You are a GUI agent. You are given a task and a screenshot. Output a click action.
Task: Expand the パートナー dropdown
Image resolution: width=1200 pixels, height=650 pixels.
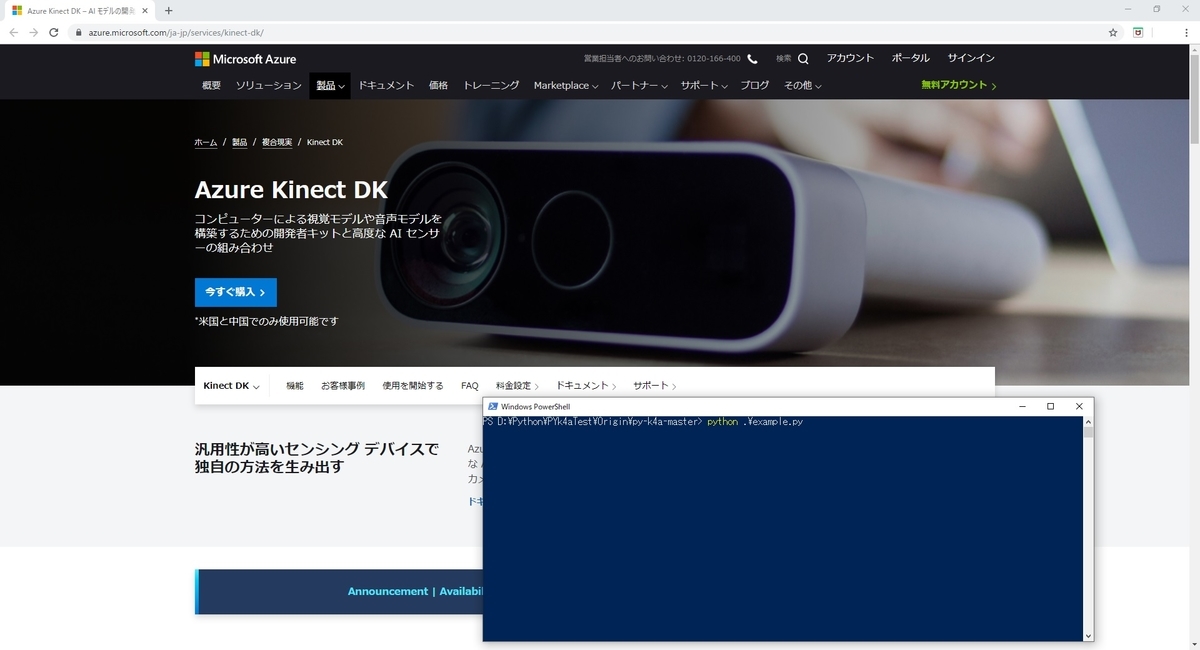pos(640,86)
